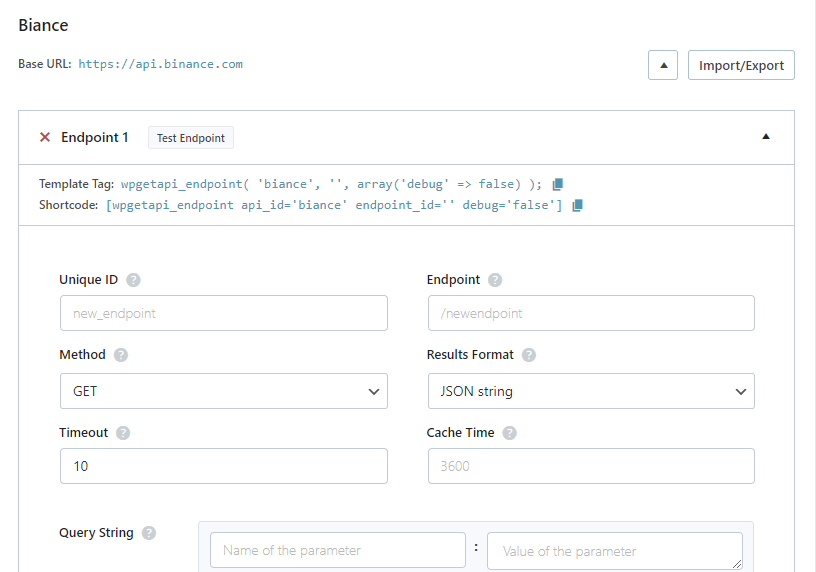The image size is (816, 572).
Task: Click the query parameter name field
Action: 337,550
